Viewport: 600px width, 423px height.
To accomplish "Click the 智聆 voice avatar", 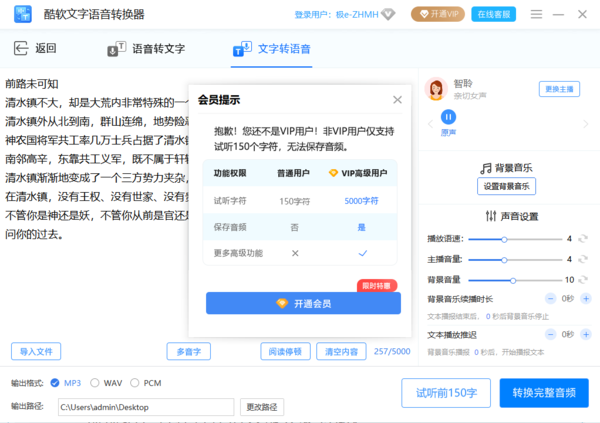I will point(437,90).
